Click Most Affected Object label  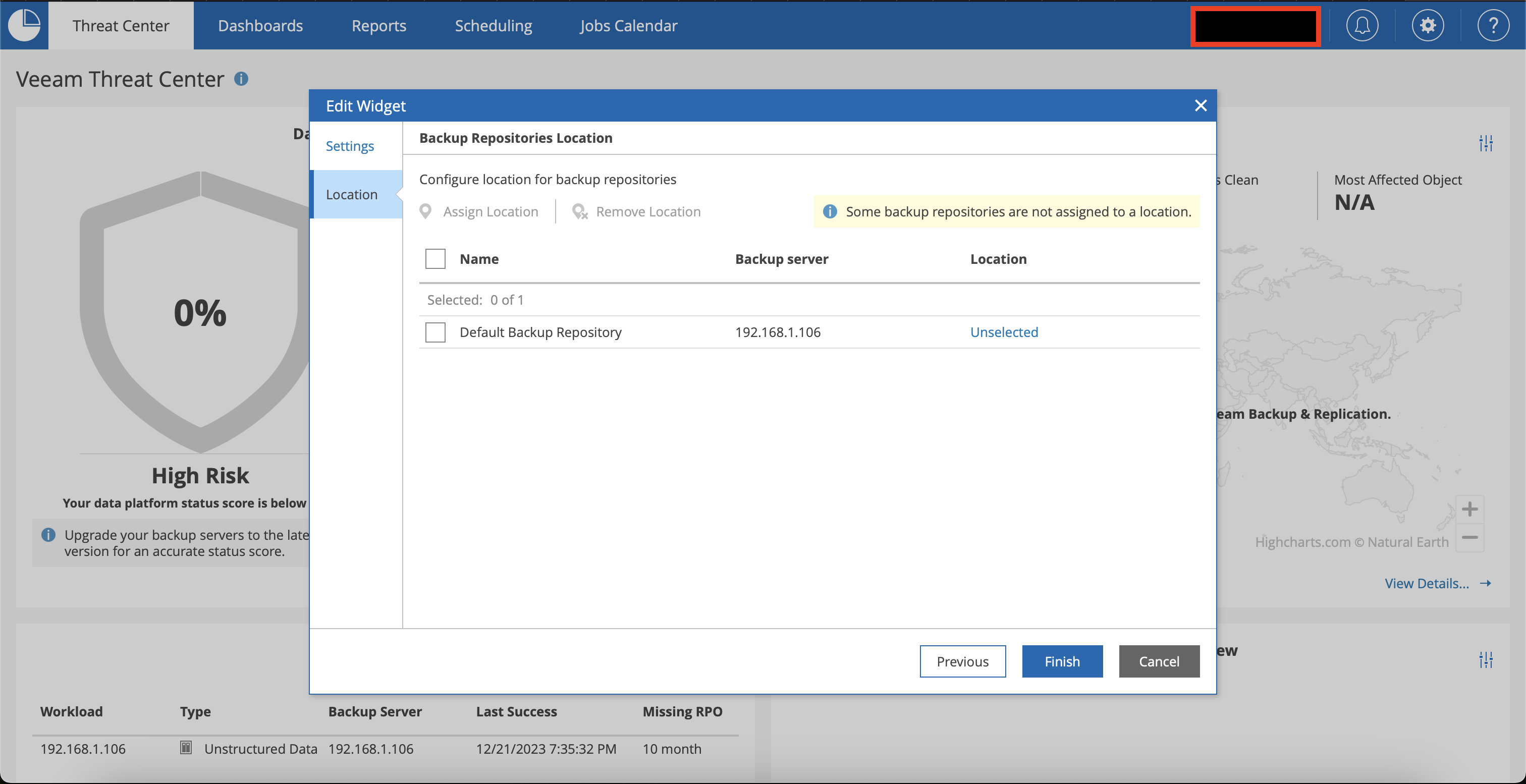pos(1397,180)
